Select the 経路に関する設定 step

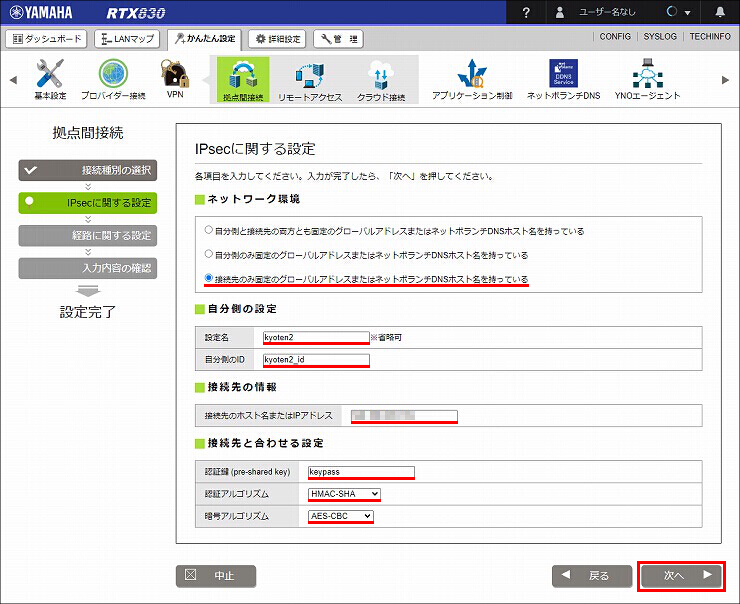click(x=88, y=235)
